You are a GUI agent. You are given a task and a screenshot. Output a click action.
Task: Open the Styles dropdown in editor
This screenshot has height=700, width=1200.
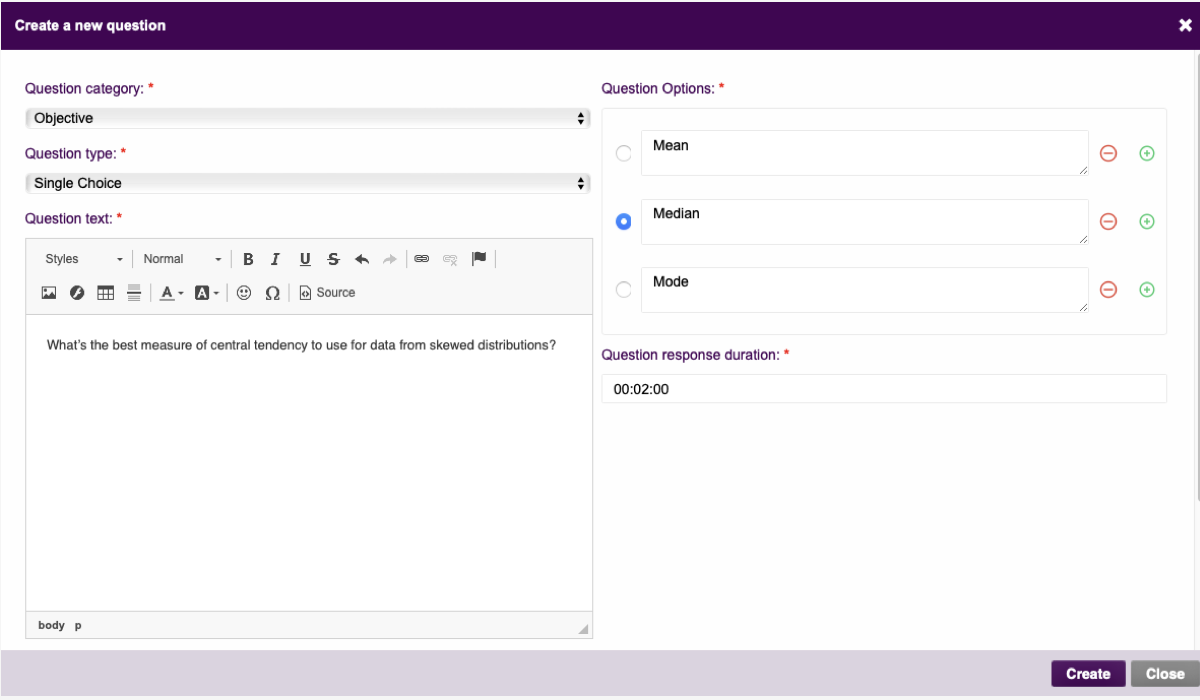[x=83, y=259]
